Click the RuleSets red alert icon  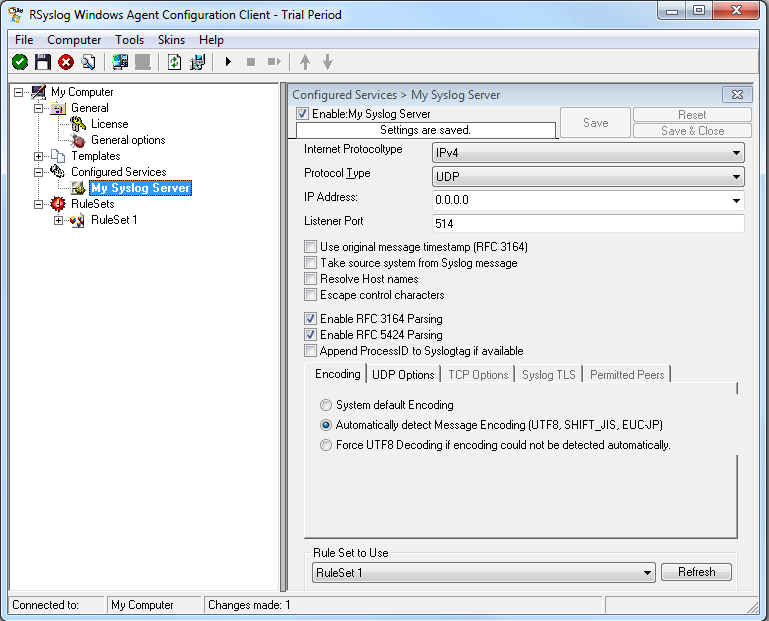pyautogui.click(x=58, y=204)
